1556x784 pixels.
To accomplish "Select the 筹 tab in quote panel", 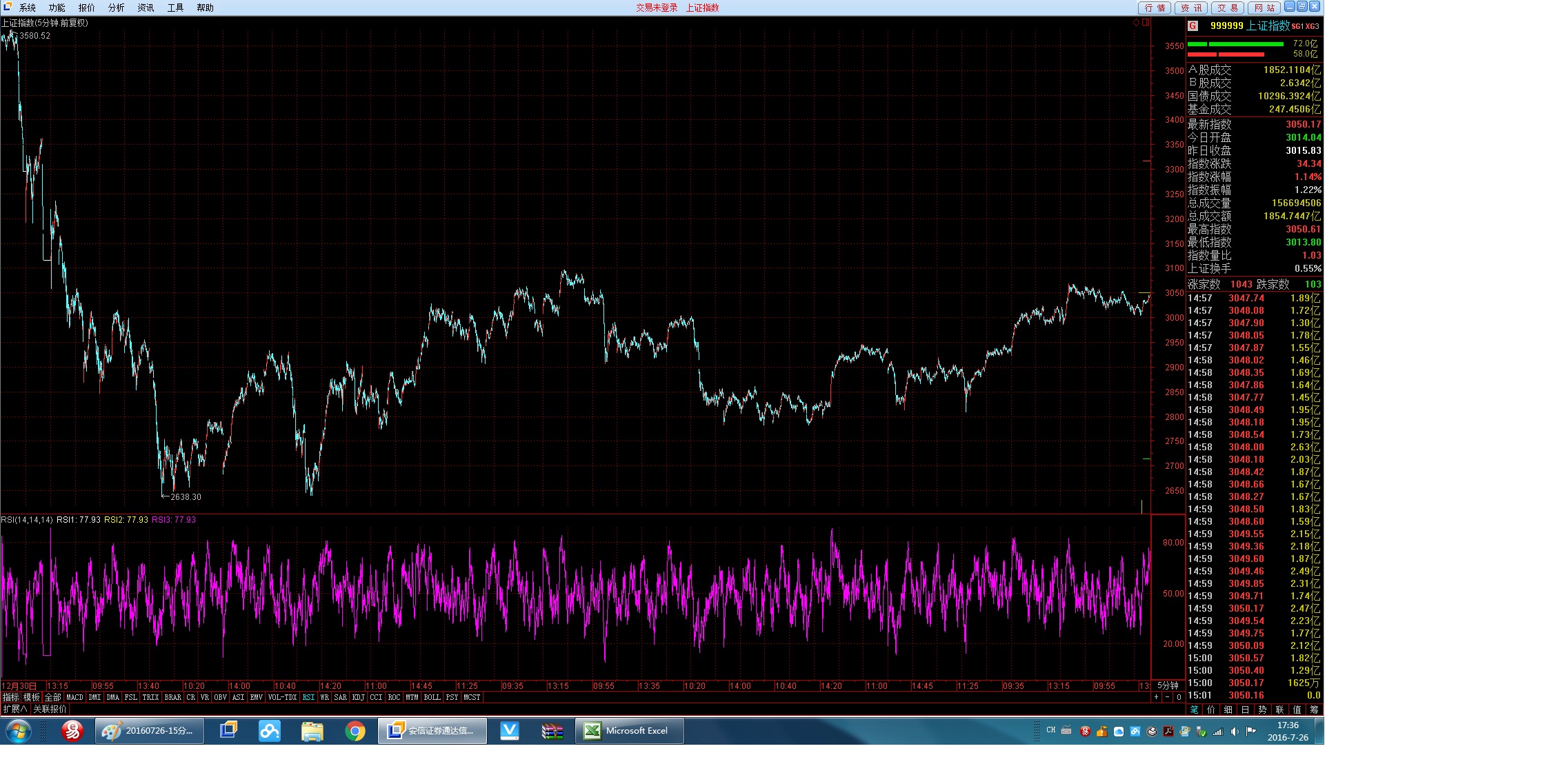I will [1315, 710].
